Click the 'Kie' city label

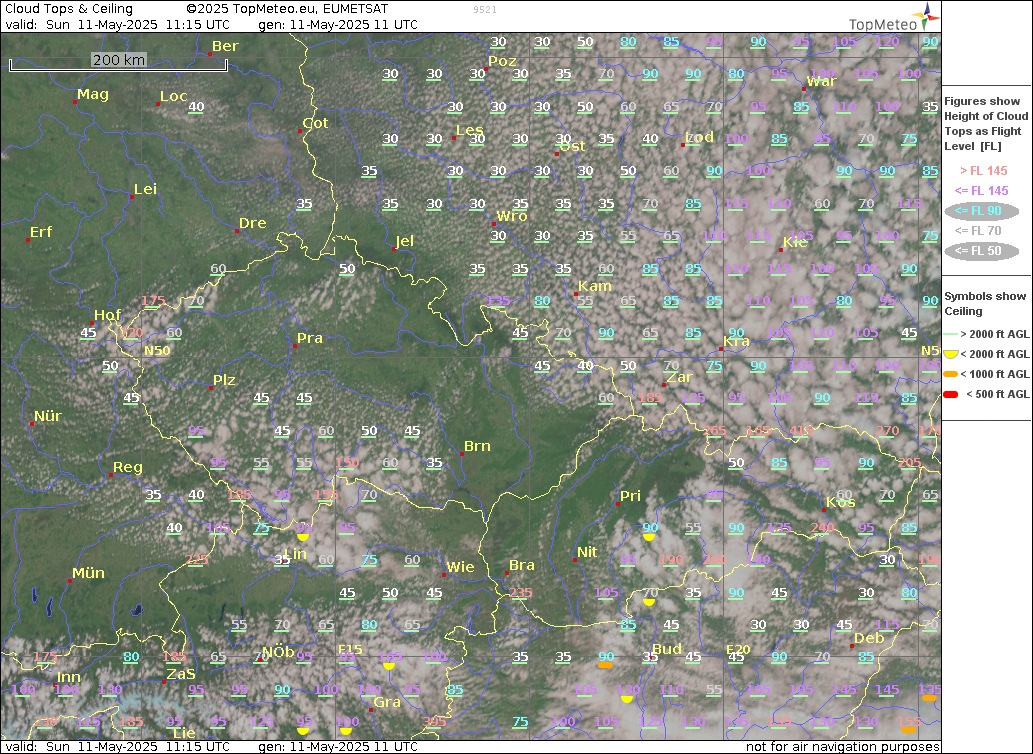(796, 242)
